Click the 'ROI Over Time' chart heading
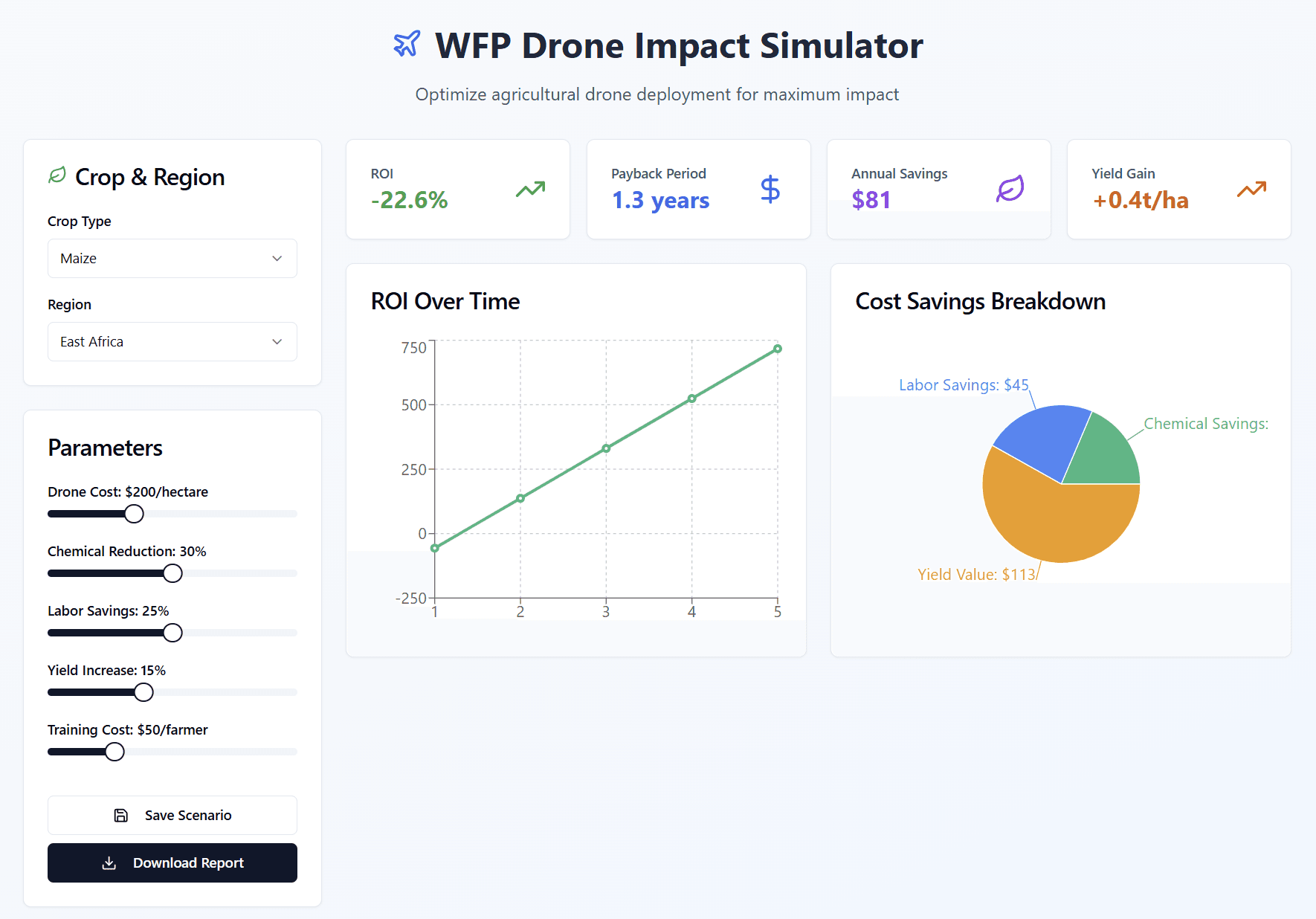 click(445, 301)
